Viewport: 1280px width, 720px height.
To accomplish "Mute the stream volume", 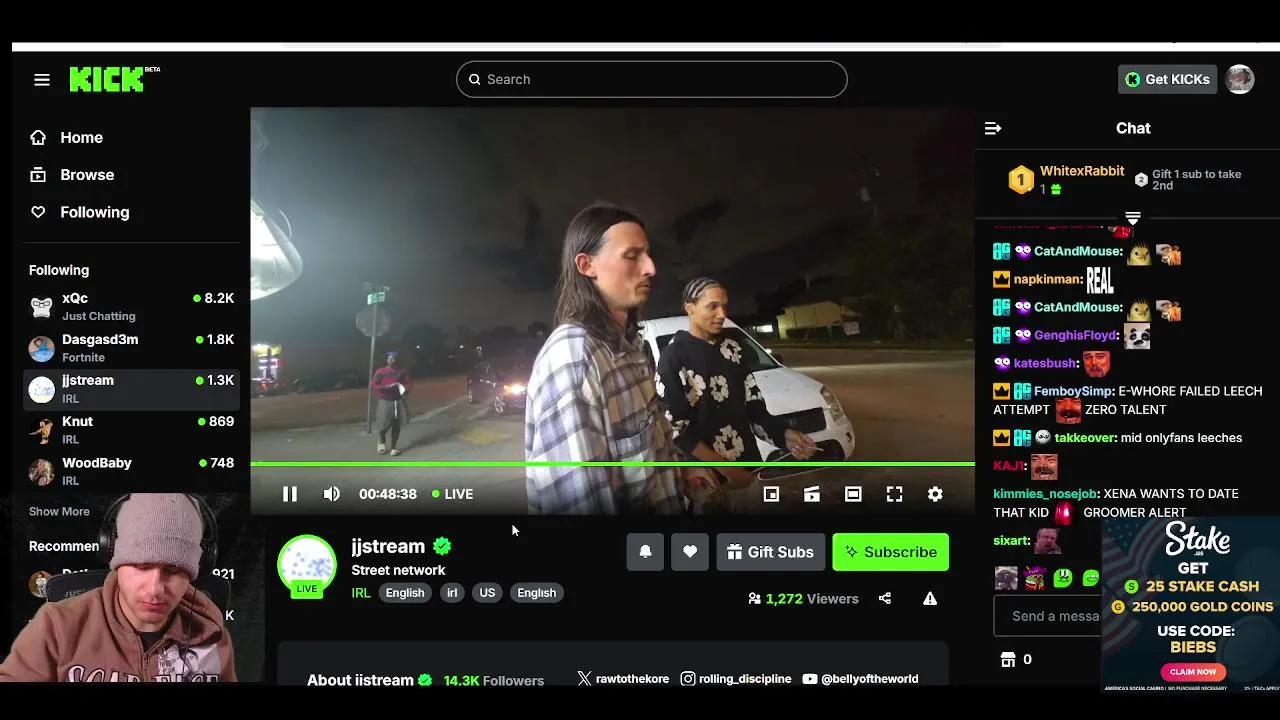I will pyautogui.click(x=332, y=494).
